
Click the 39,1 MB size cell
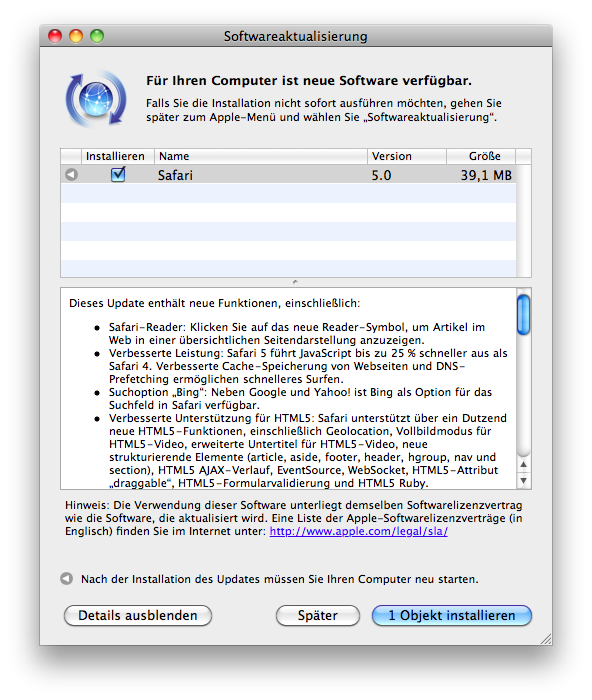pos(486,175)
